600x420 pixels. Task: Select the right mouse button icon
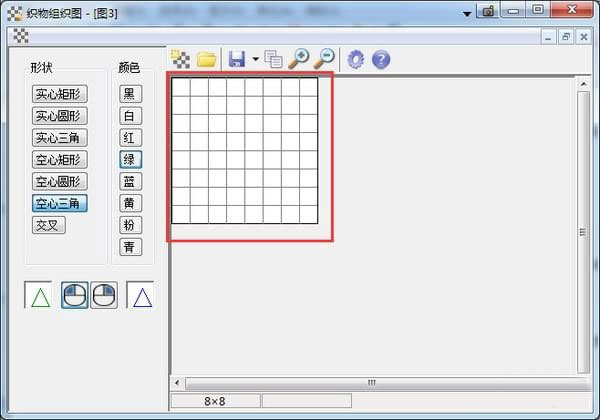(x=104, y=295)
